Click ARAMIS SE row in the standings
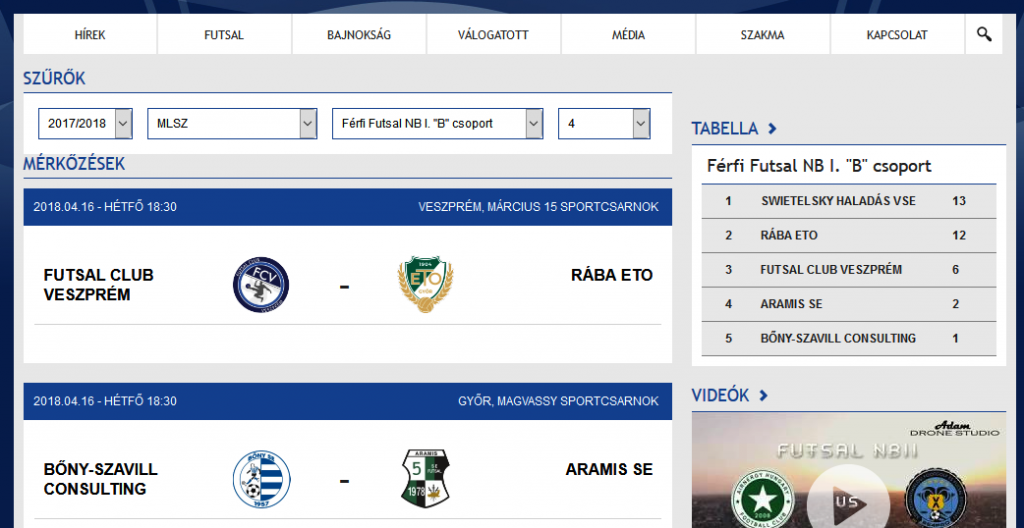This screenshot has height=528, width=1024. [849, 304]
